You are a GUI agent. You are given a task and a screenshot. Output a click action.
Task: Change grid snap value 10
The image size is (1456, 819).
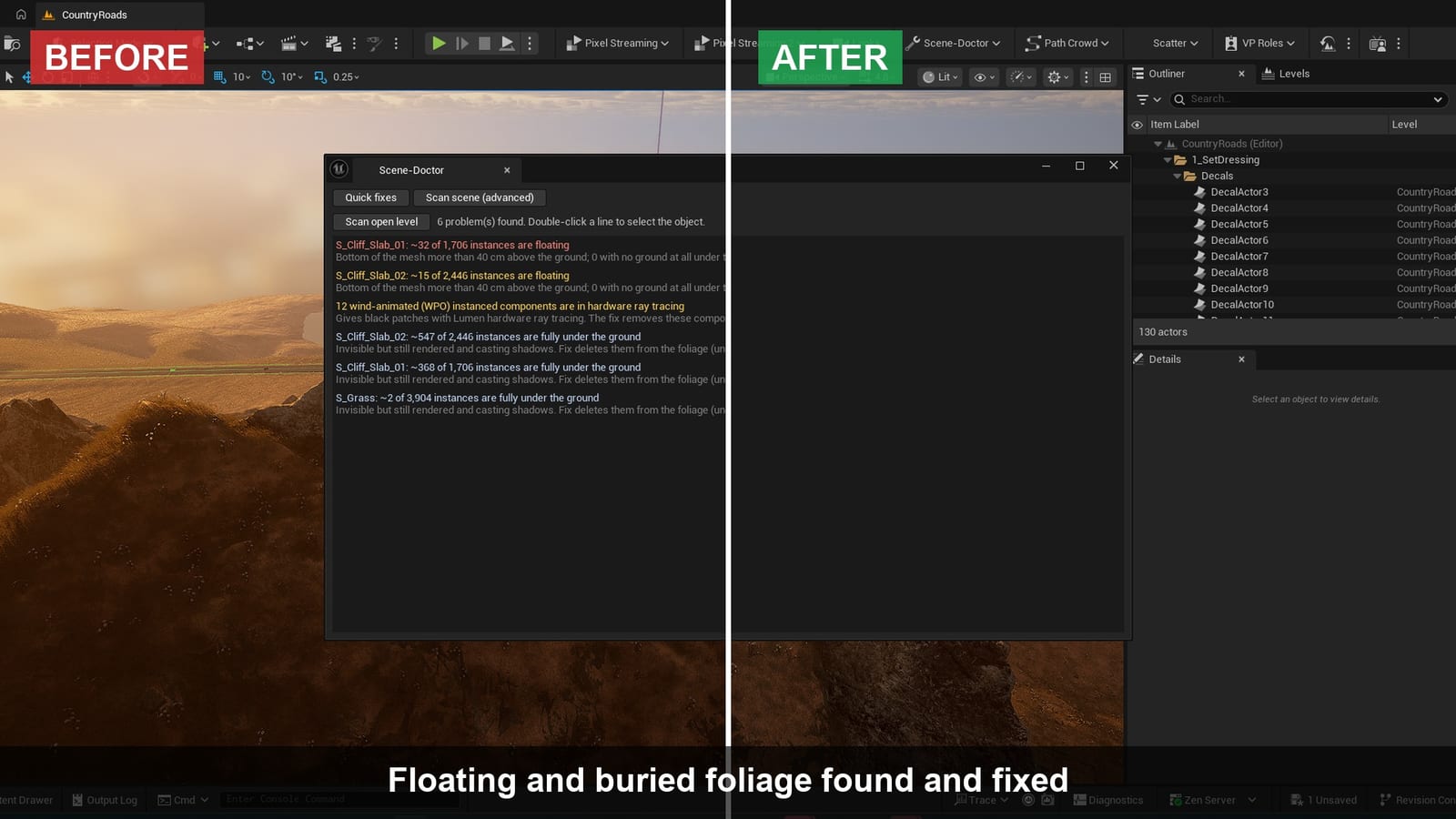coord(241,76)
